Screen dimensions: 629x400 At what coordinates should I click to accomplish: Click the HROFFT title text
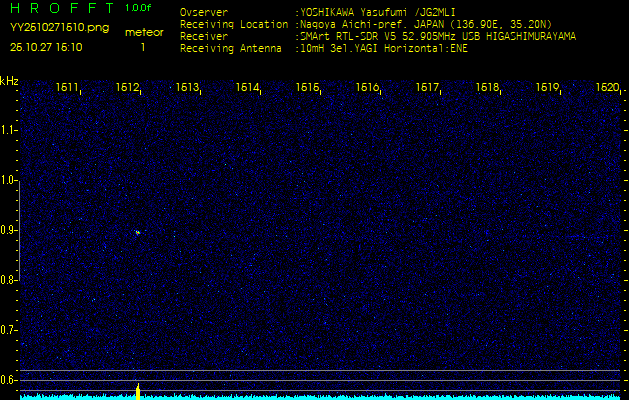61,8
